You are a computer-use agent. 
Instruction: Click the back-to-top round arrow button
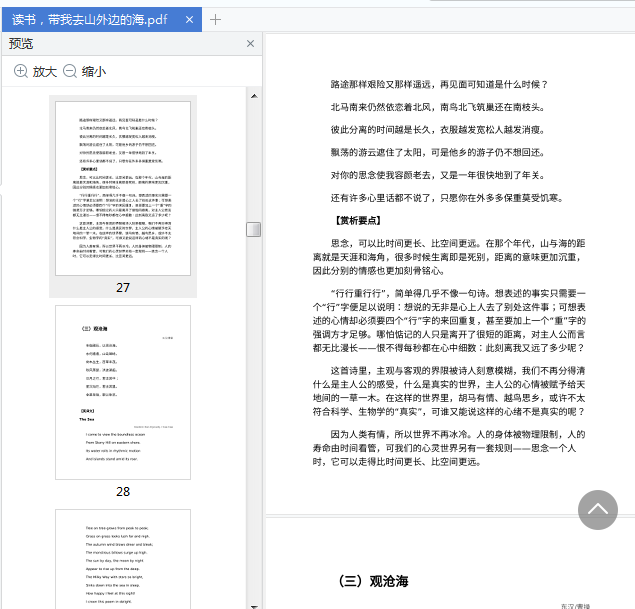(x=597, y=510)
